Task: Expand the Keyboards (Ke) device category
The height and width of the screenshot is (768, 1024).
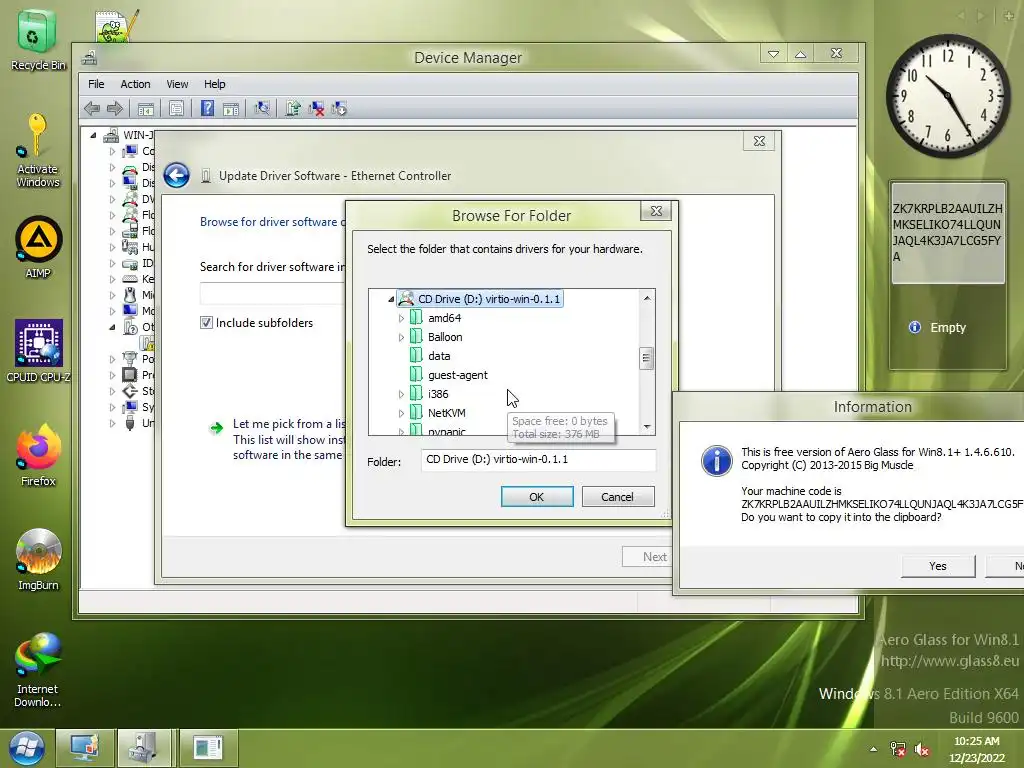Action: (x=112, y=279)
